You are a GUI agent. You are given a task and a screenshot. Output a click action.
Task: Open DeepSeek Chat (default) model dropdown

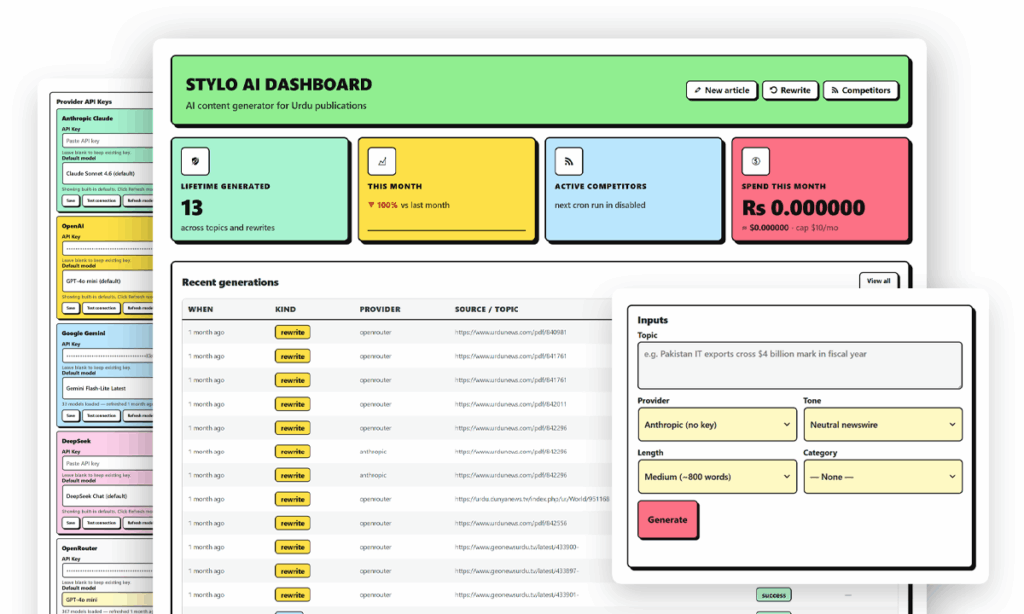pos(108,496)
